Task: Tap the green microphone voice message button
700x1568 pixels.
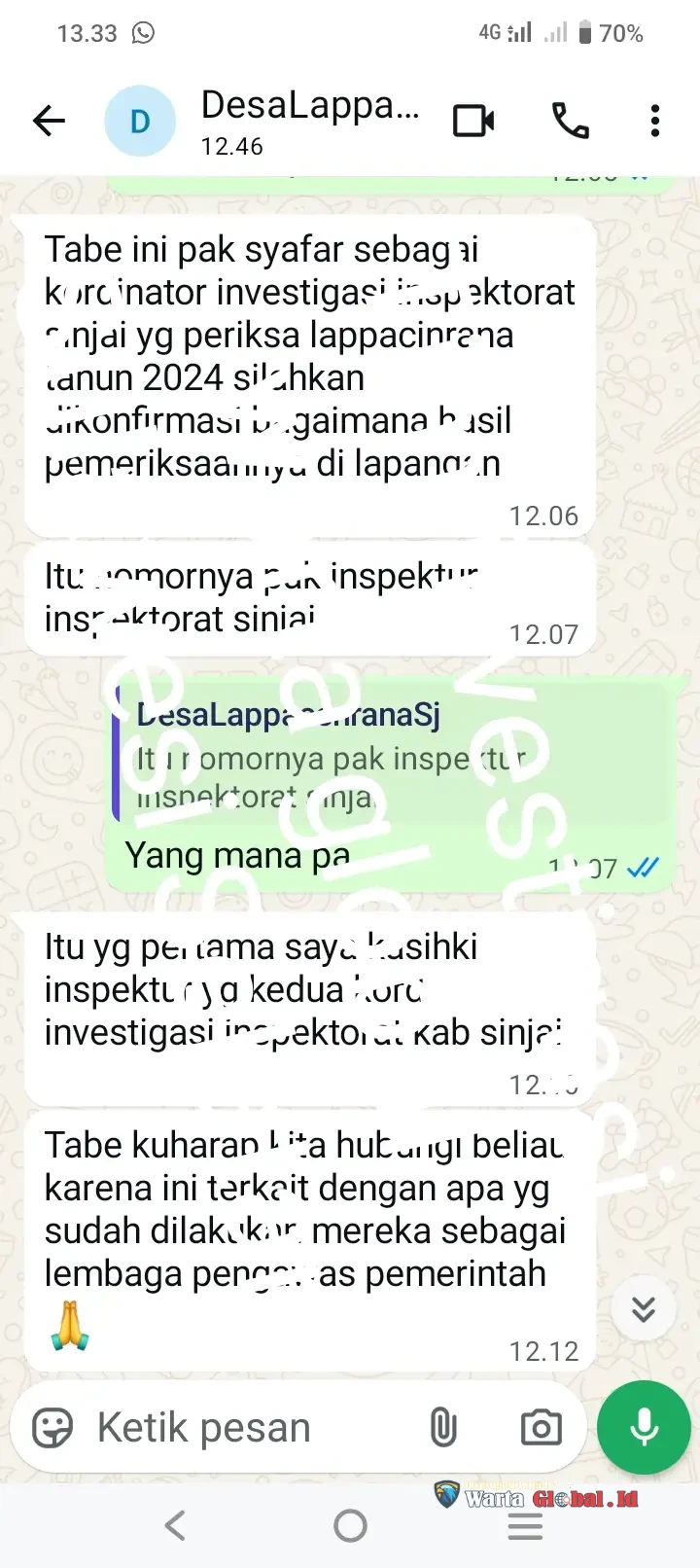Action: tap(644, 1427)
